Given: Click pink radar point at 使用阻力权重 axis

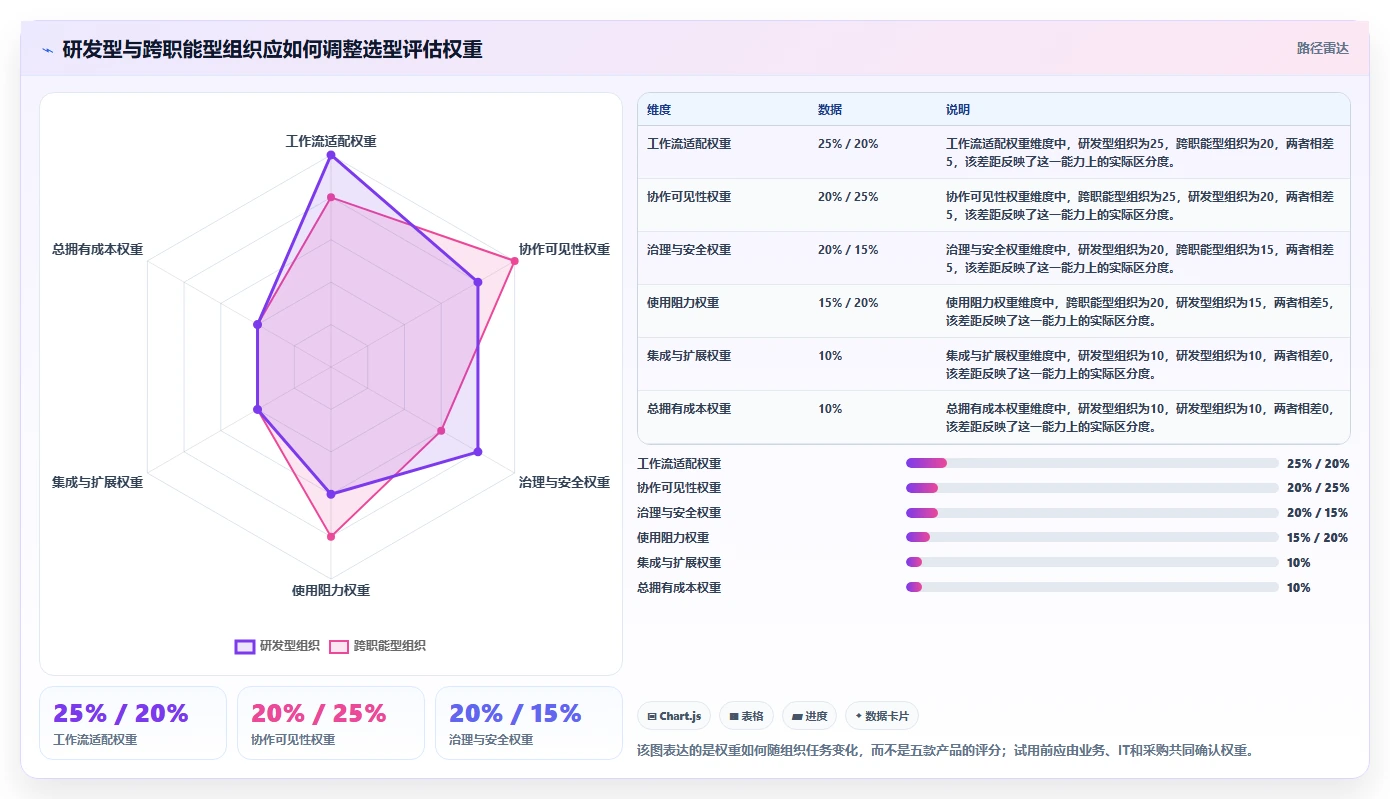Looking at the screenshot, I should 331,537.
